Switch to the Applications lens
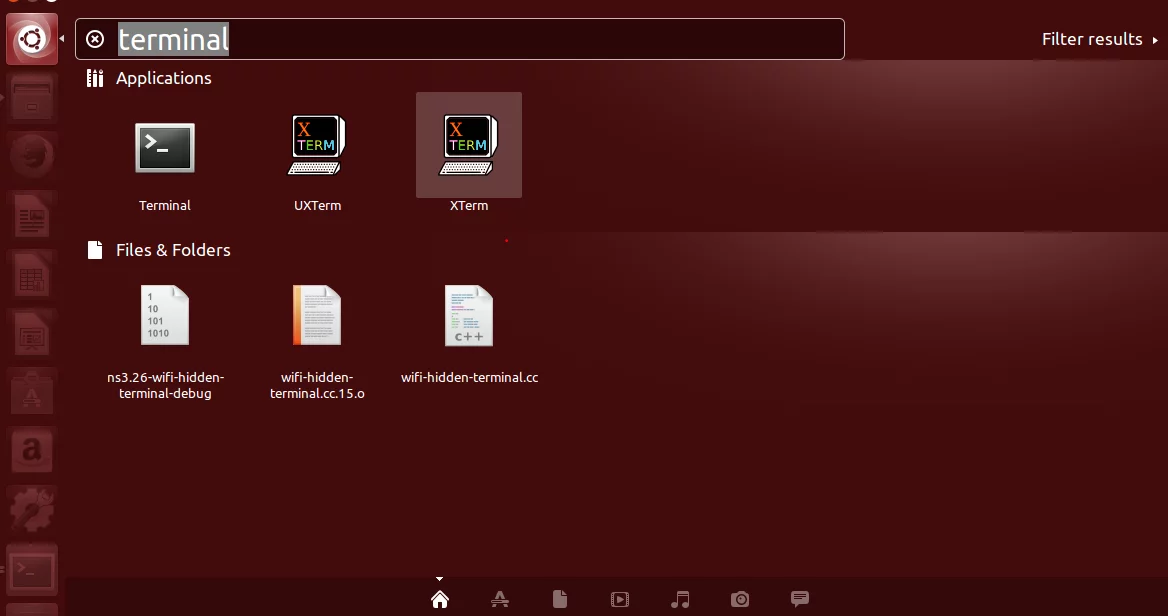 pos(500,599)
